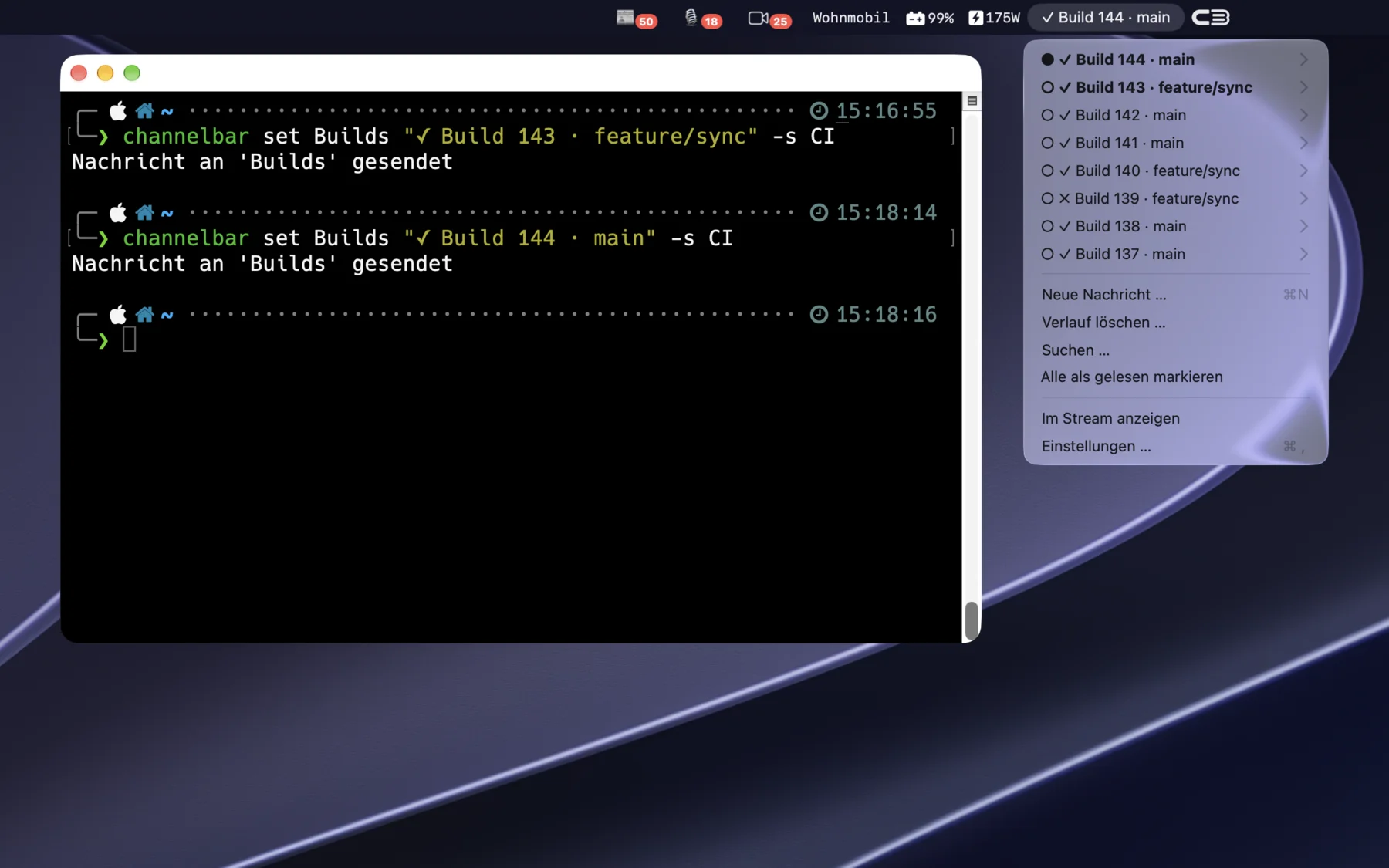Image resolution: width=1389 pixels, height=868 pixels.
Task: Toggle read circle on failed Build 139
Action: point(1047,198)
